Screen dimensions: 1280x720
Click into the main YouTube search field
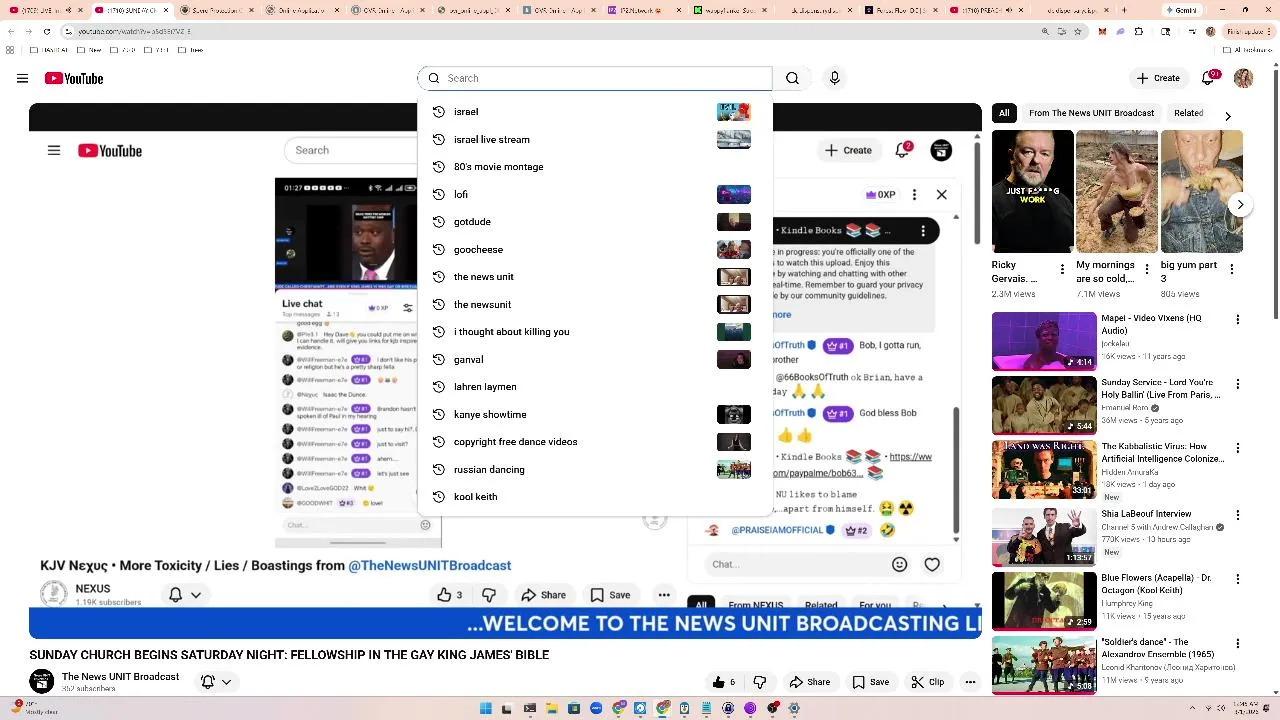(595, 78)
